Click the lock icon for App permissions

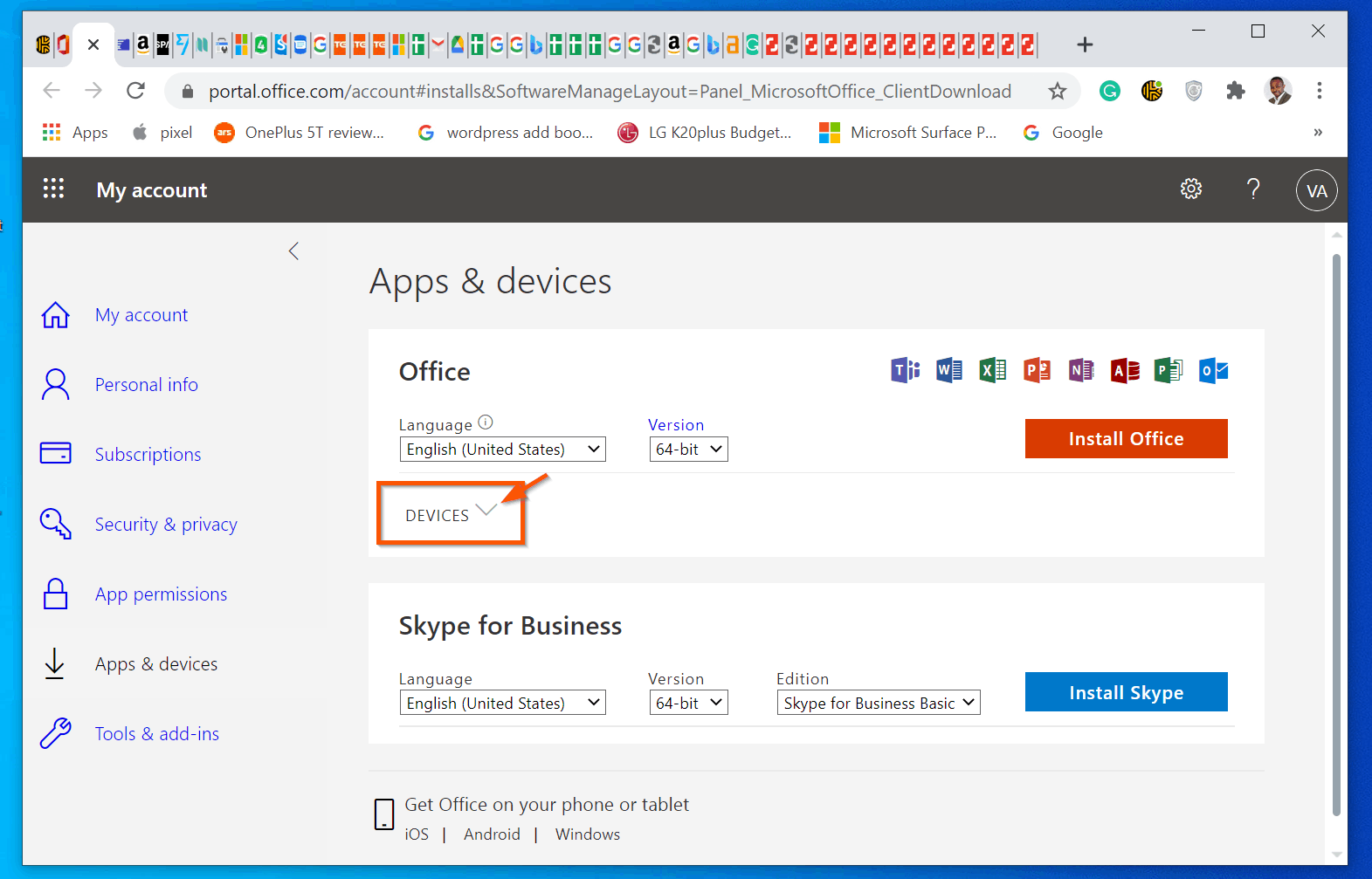click(56, 594)
